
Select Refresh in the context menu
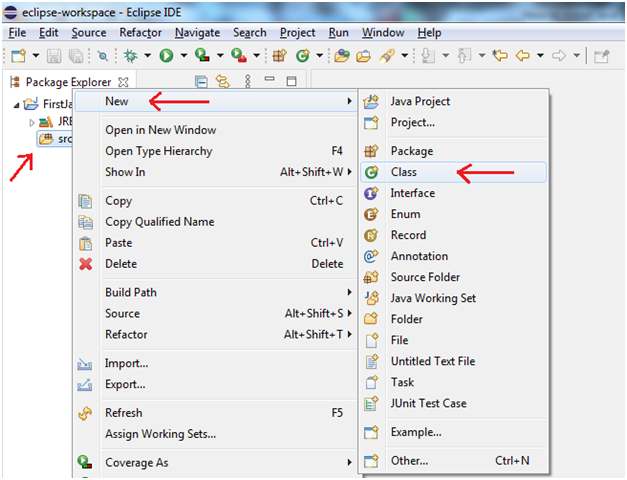pyautogui.click(x=216, y=413)
